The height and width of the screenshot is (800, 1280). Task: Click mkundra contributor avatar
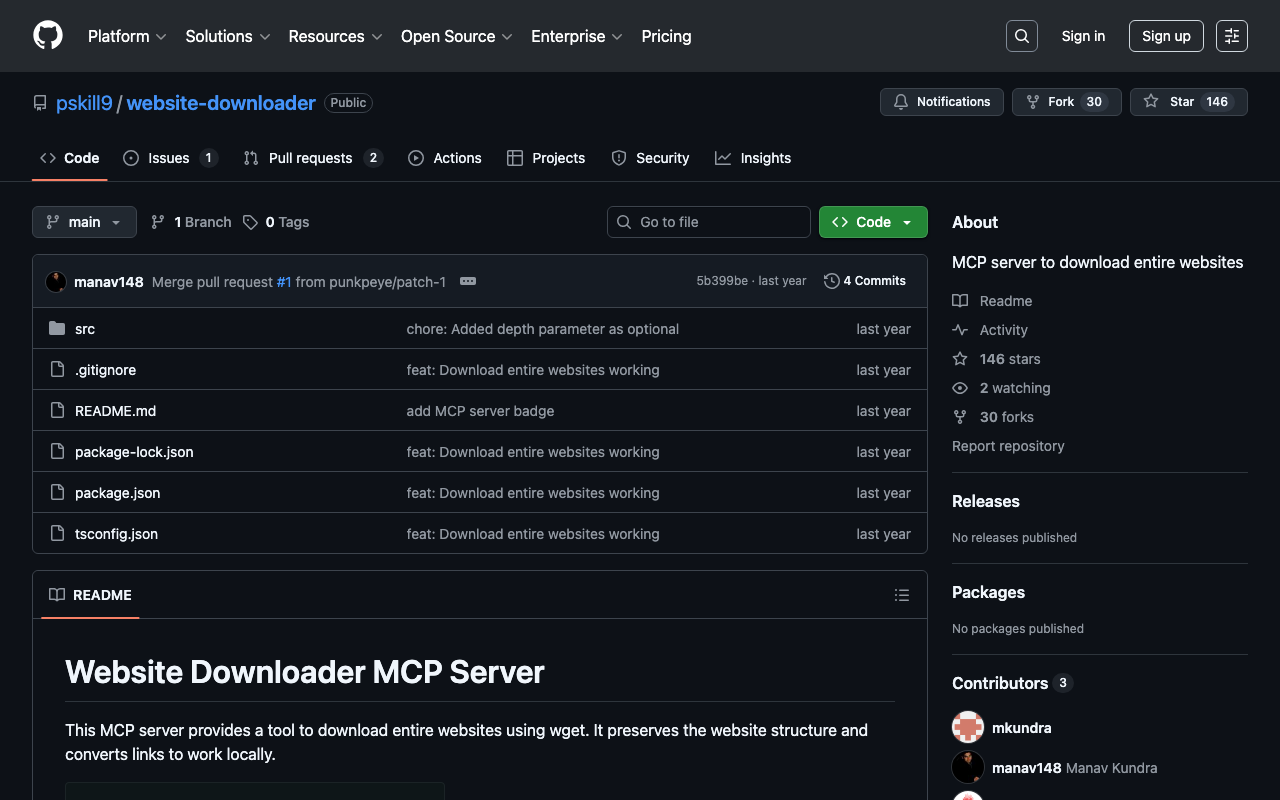(968, 728)
